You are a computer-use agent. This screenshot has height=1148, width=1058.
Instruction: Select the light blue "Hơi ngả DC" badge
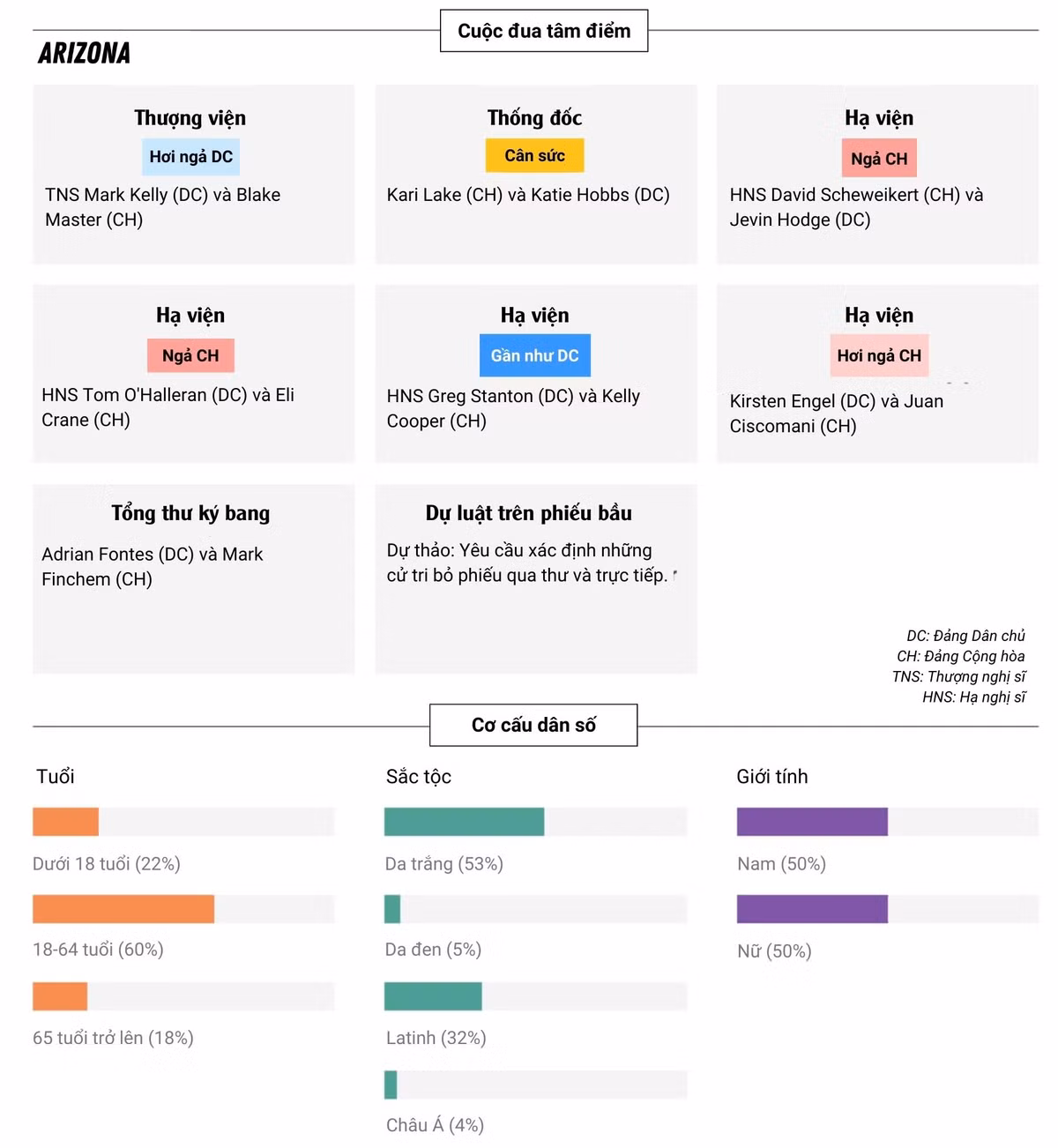190,157
